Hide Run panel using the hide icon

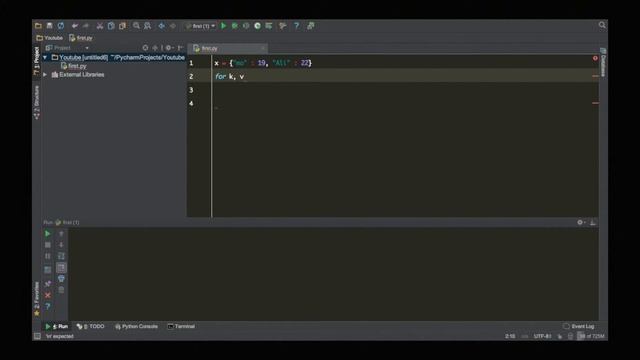[x=593, y=222]
